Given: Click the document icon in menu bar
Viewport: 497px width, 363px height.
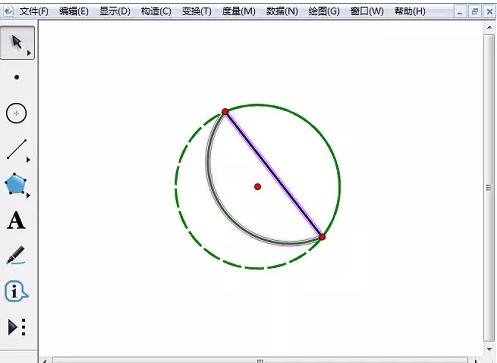Looking at the screenshot, I should 8,12.
